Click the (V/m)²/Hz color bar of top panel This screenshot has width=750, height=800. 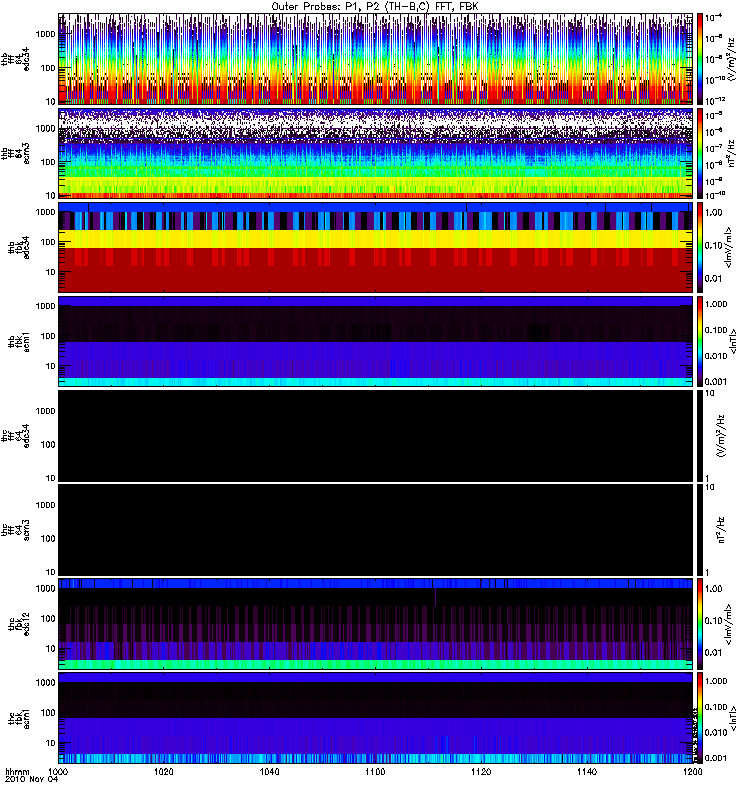coord(700,59)
